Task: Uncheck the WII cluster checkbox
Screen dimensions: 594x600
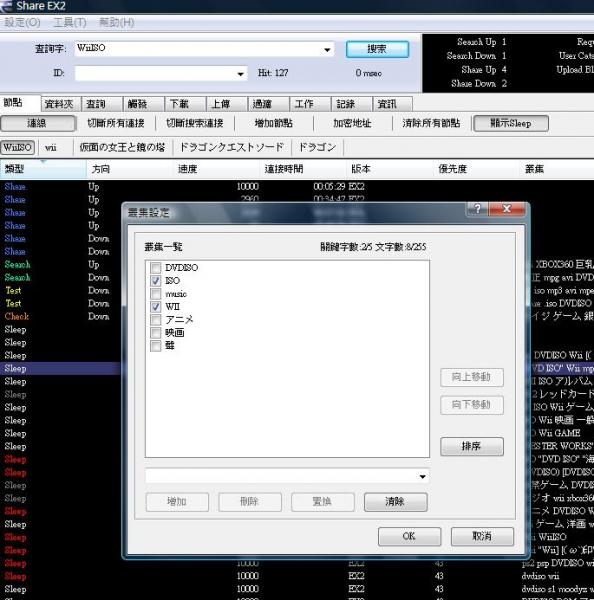Action: point(155,307)
